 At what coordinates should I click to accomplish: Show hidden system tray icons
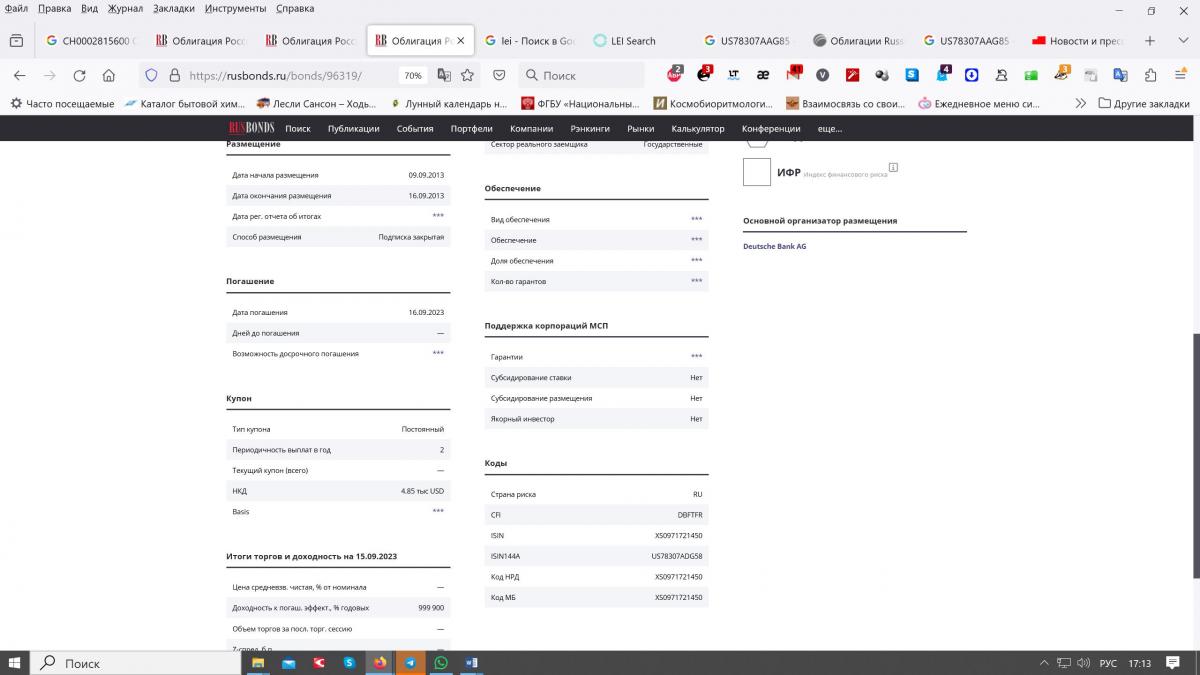[1045, 663]
